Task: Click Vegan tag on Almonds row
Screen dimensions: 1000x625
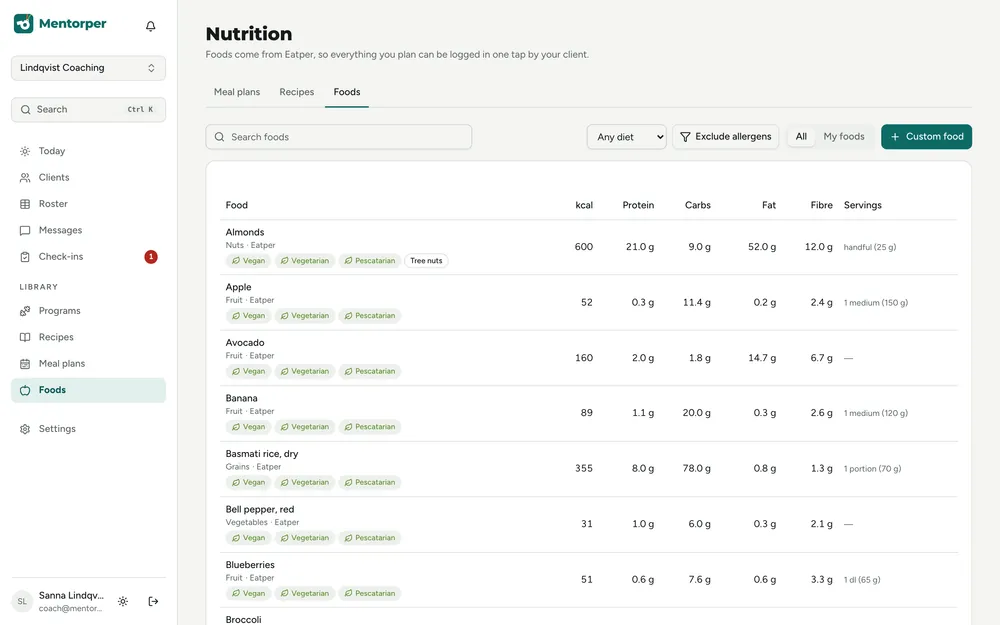Action: [x=249, y=261]
